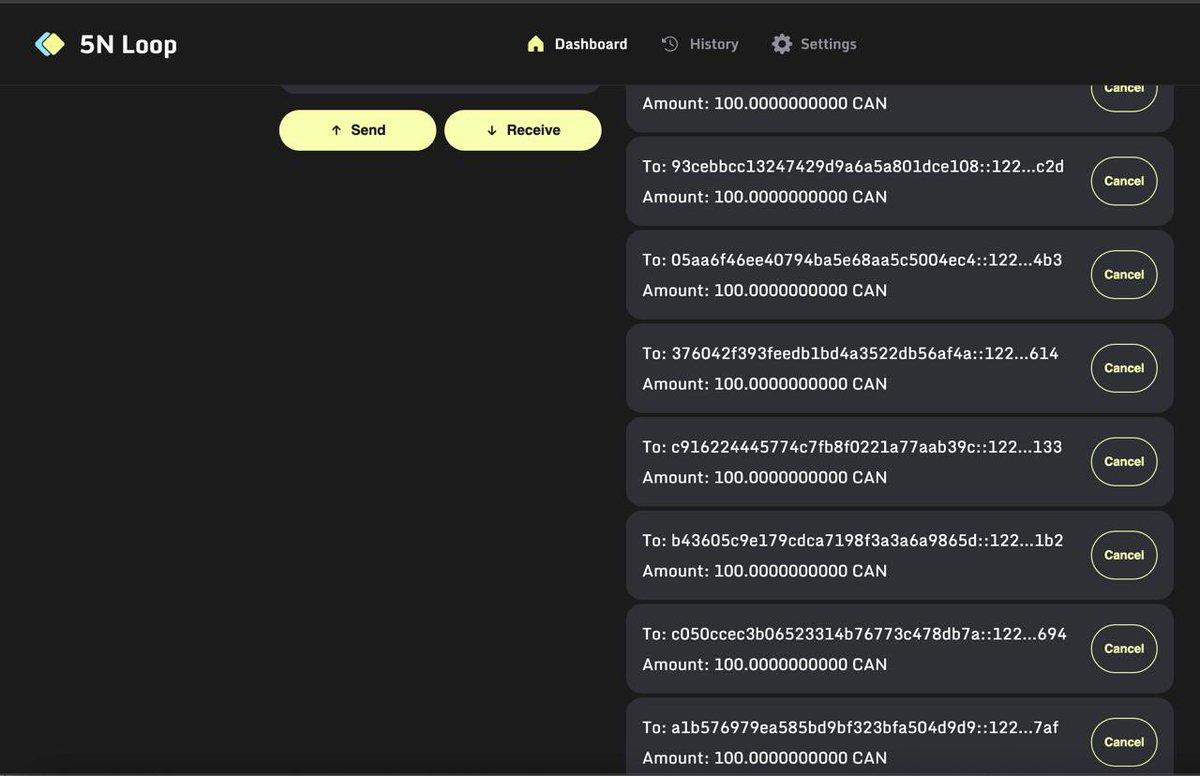The height and width of the screenshot is (776, 1200).
Task: Click the History clock icon
Action: 670,44
